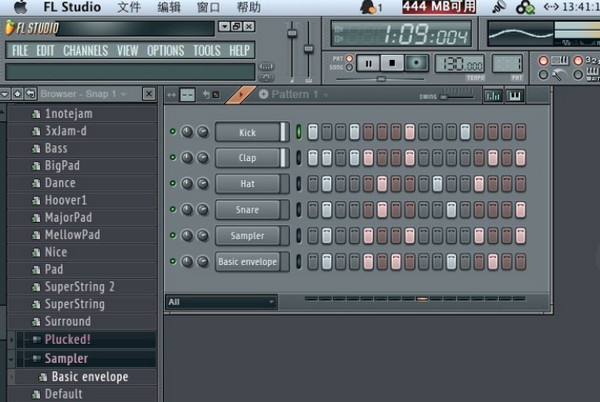
Task: Click the channel select LED for Kick
Action: click(298, 132)
